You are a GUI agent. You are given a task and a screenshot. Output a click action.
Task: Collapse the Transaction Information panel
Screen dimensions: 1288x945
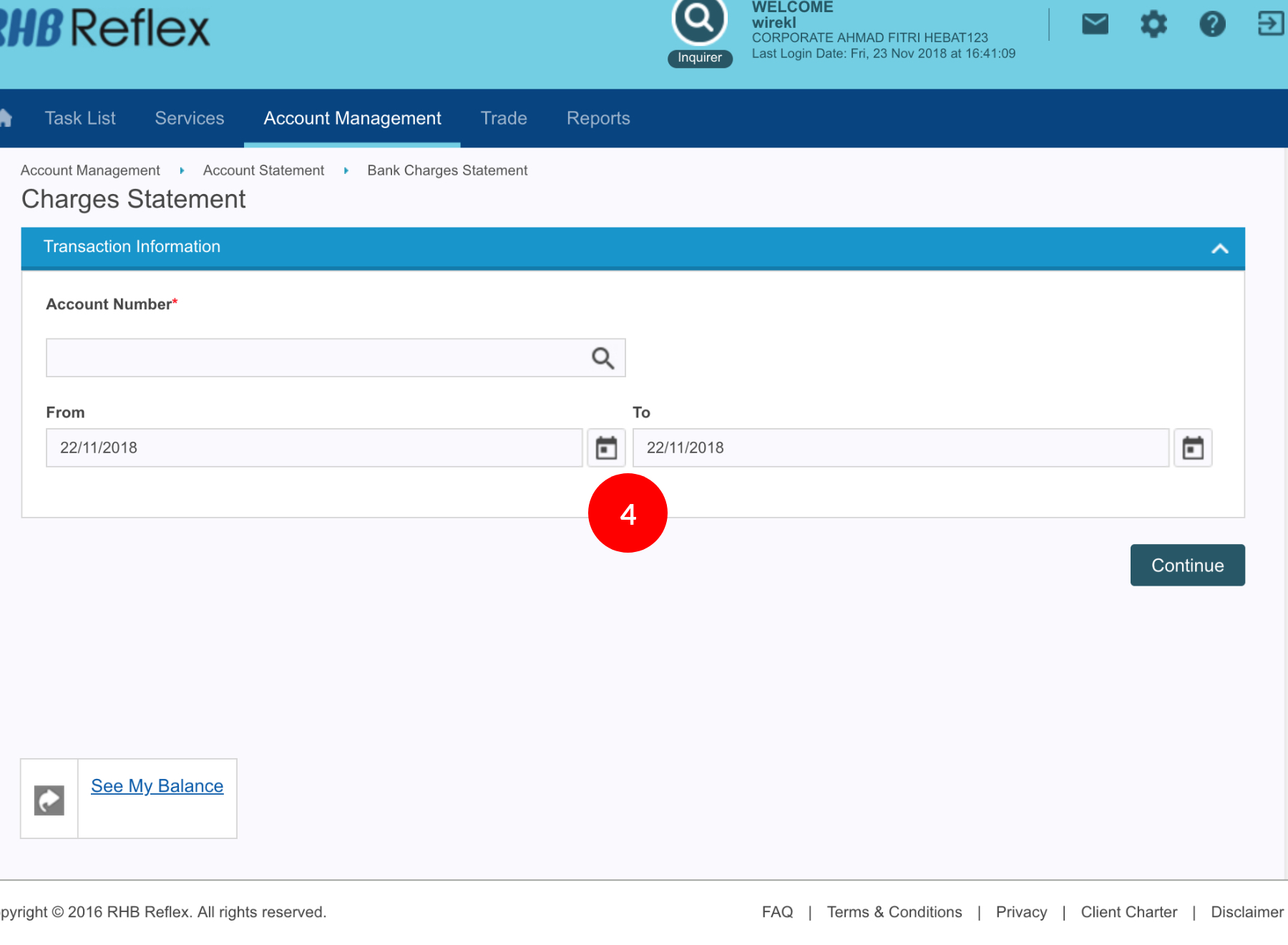coord(1220,248)
